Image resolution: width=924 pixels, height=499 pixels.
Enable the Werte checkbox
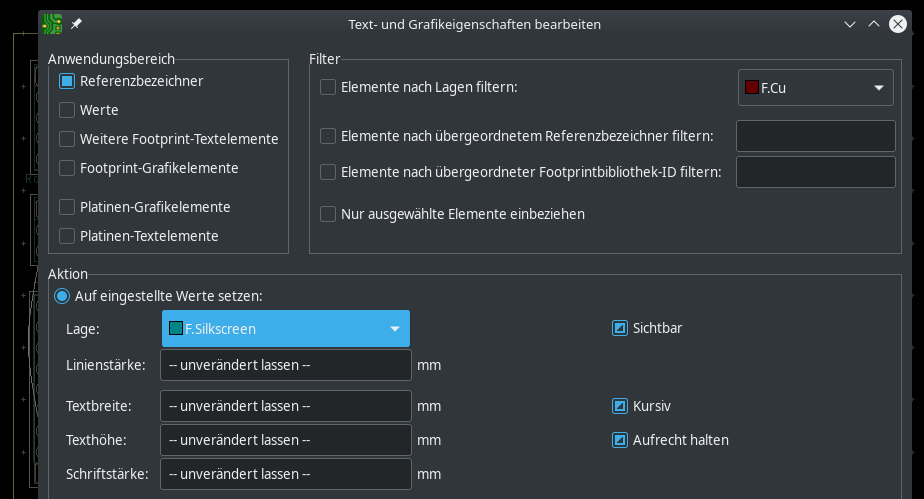coord(67,110)
